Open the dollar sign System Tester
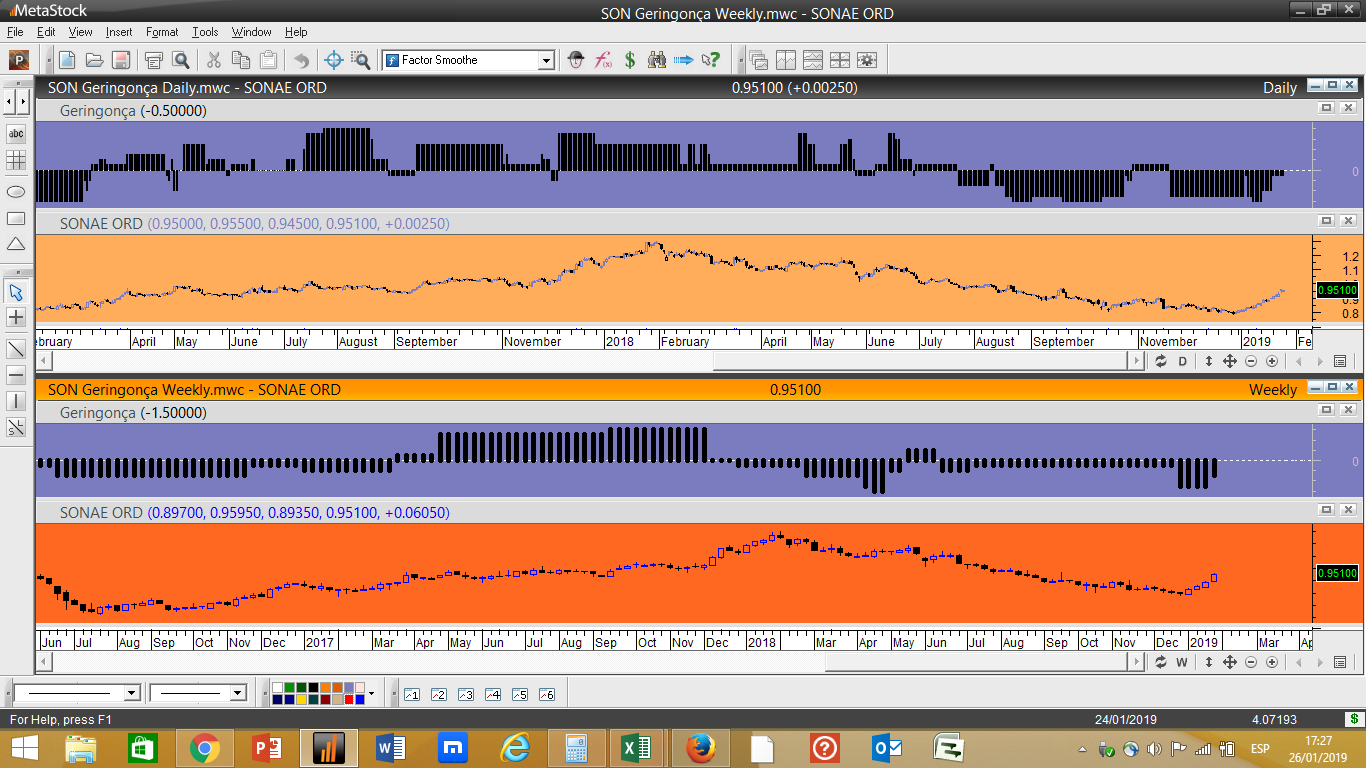This screenshot has width=1366, height=768. click(x=630, y=60)
